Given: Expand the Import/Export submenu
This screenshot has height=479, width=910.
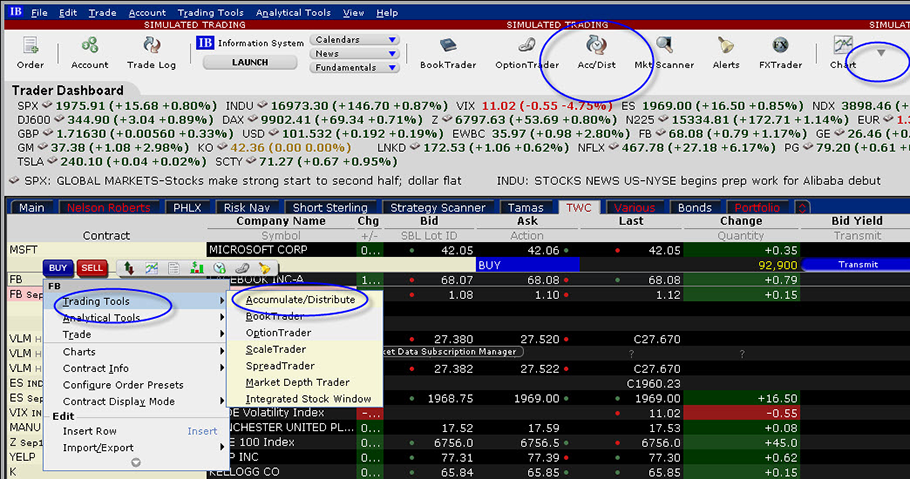Looking at the screenshot, I should (138, 448).
